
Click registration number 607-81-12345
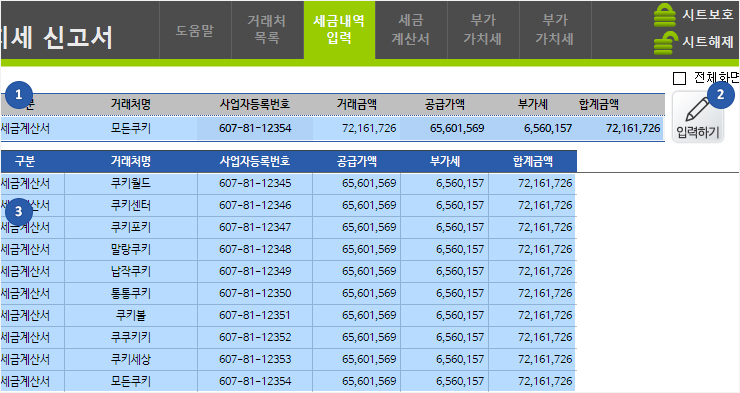tap(255, 184)
